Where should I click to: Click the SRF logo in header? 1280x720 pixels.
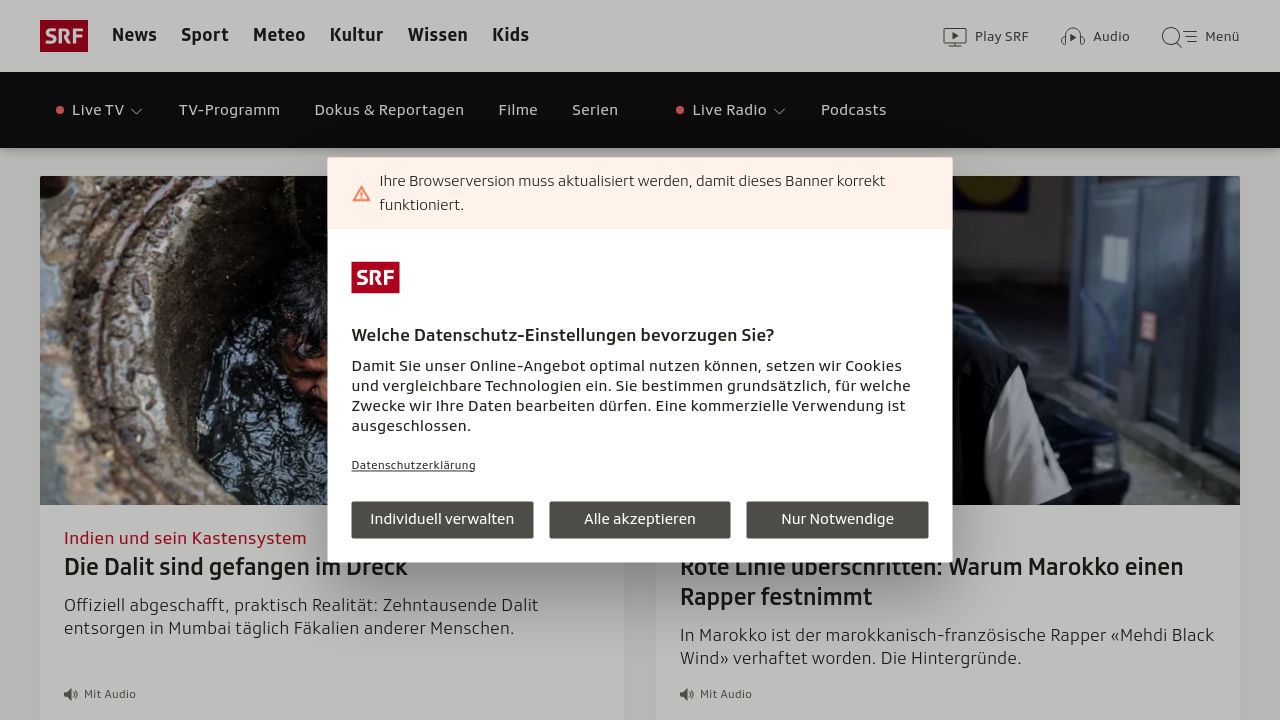(x=64, y=36)
